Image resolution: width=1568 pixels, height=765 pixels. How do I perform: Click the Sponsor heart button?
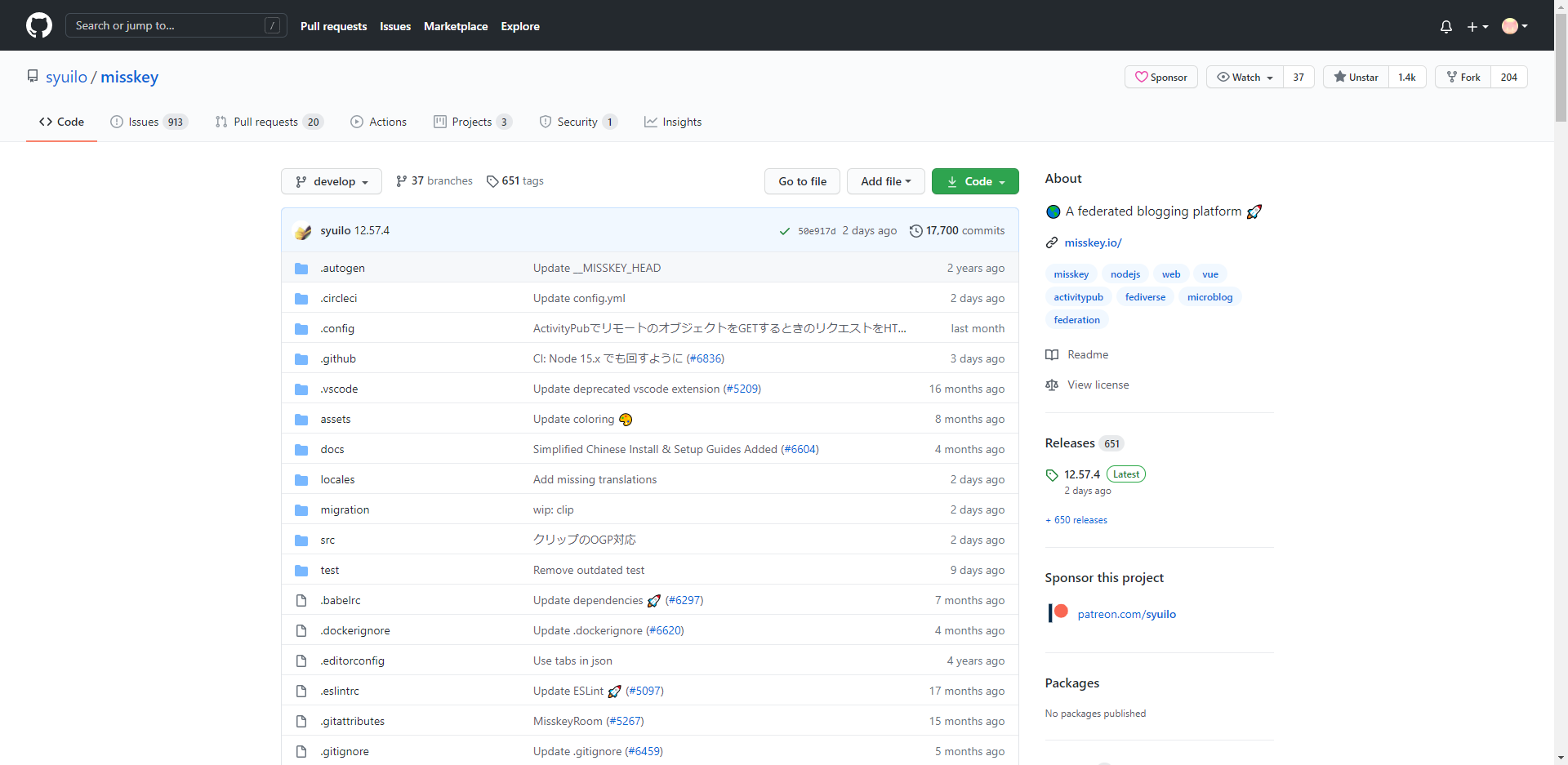pyautogui.click(x=1161, y=77)
